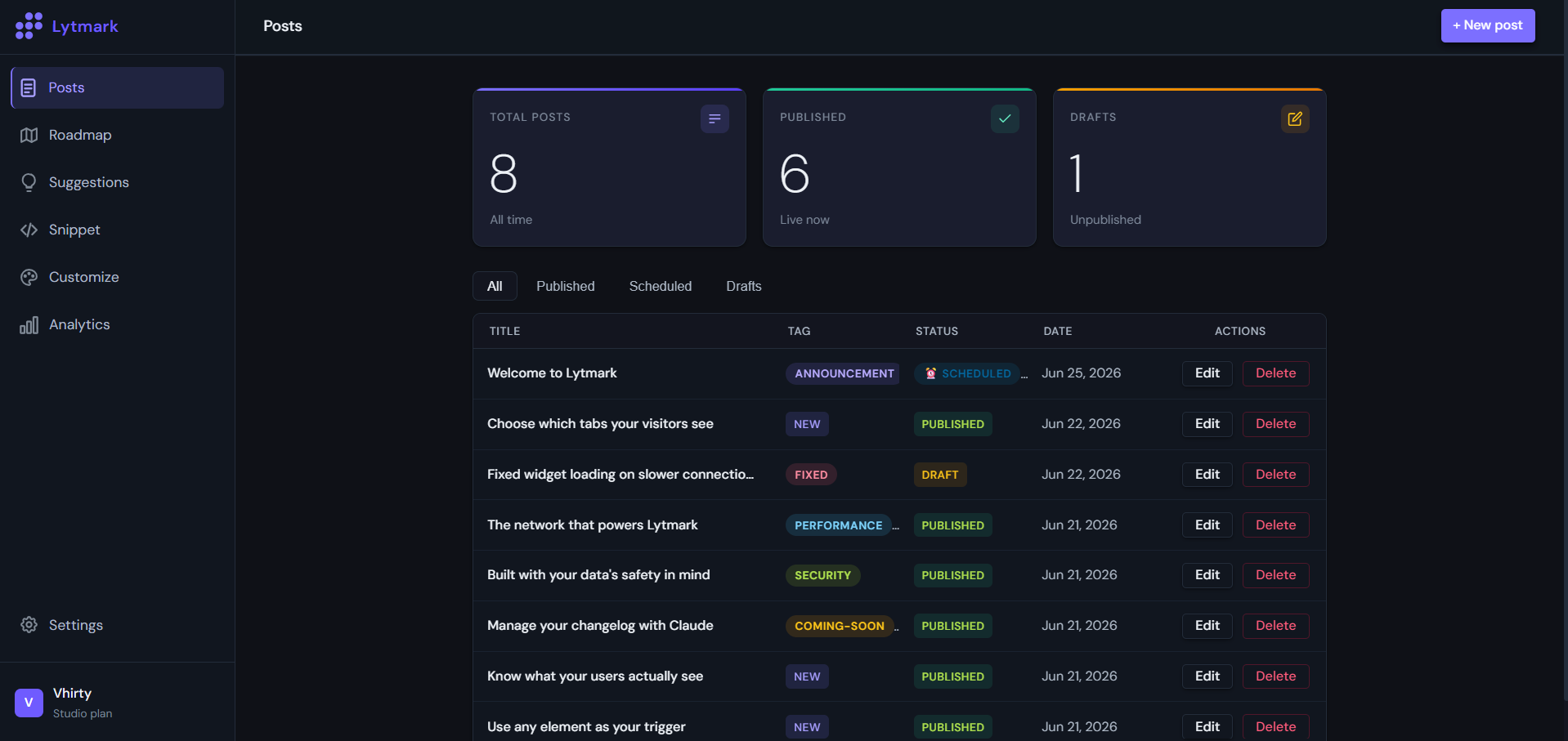
Task: Edit 'The network that powers Lytmark' post
Action: click(x=1207, y=525)
